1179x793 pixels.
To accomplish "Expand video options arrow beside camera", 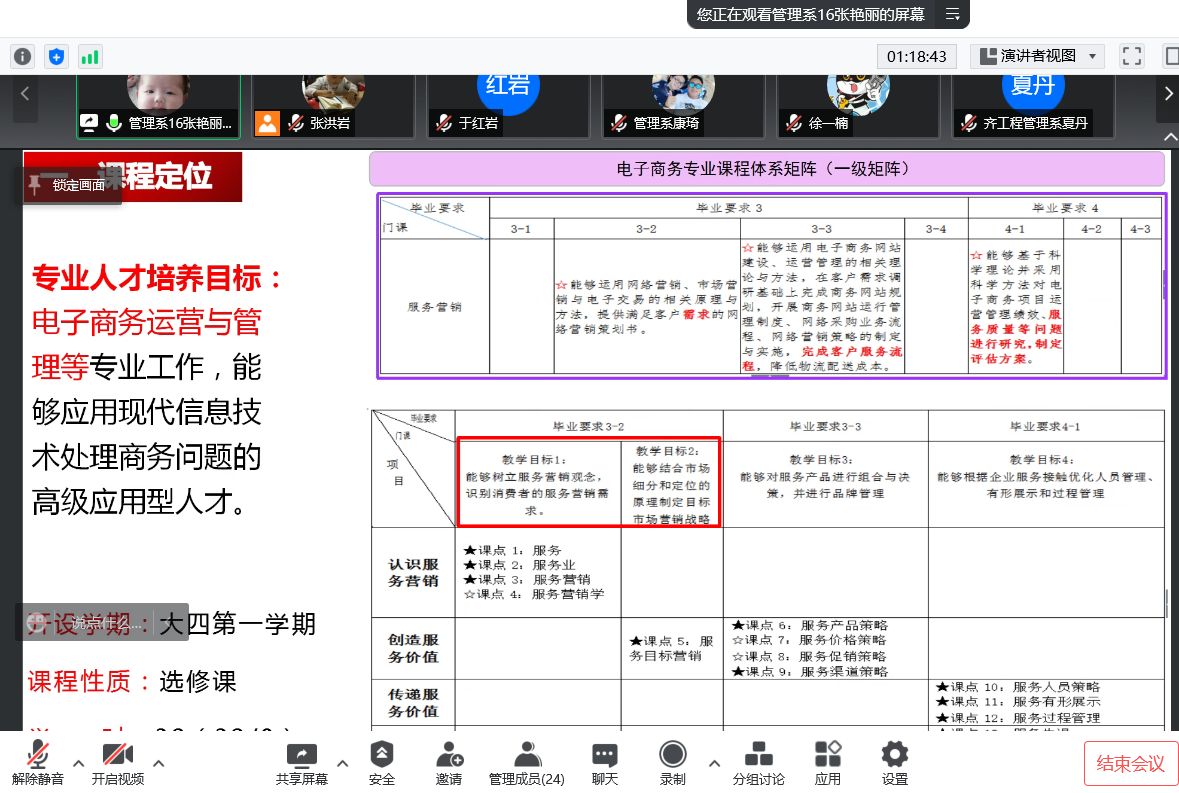I will (x=158, y=764).
